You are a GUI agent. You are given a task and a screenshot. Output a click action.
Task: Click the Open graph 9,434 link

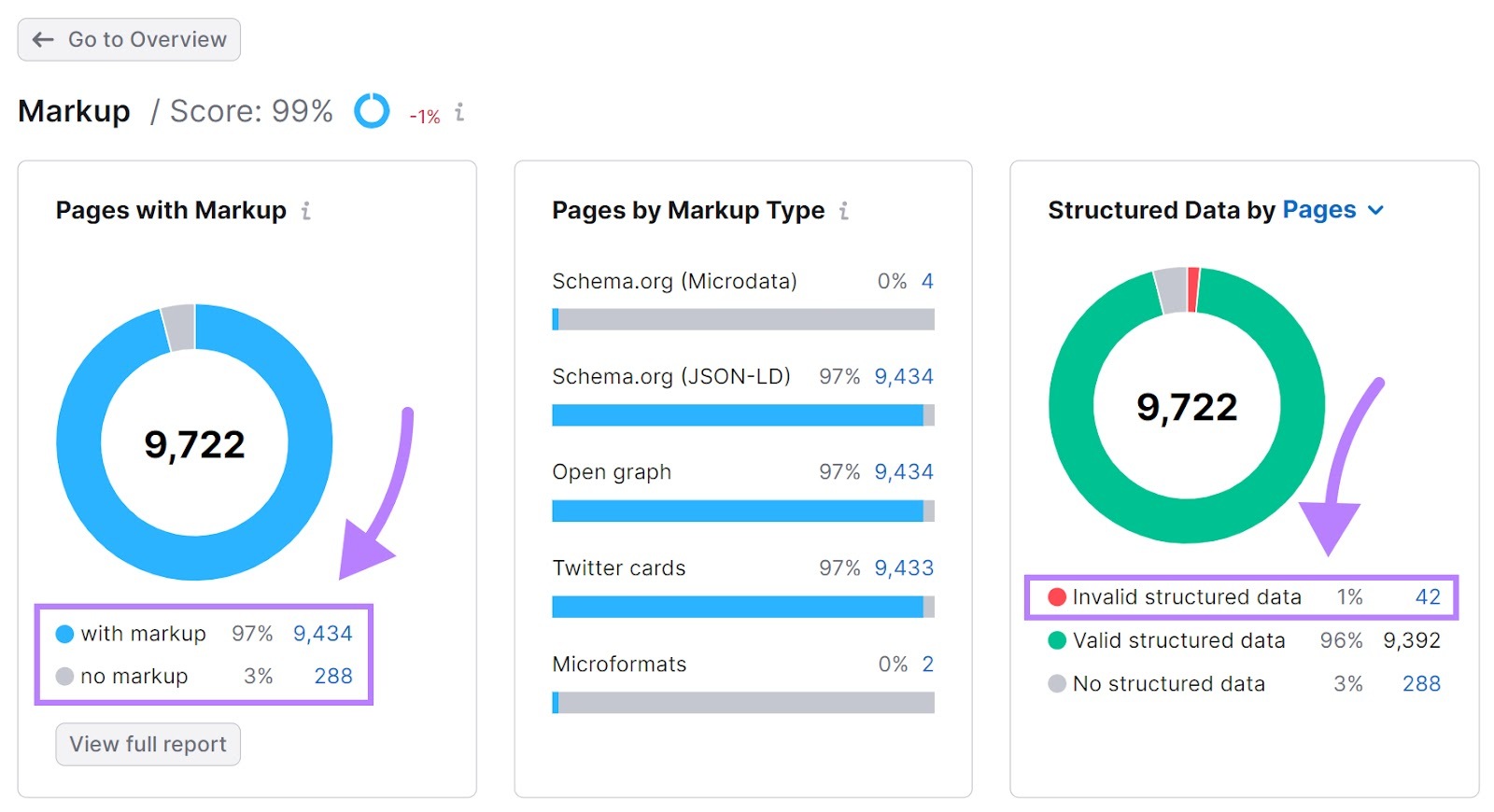point(904,471)
